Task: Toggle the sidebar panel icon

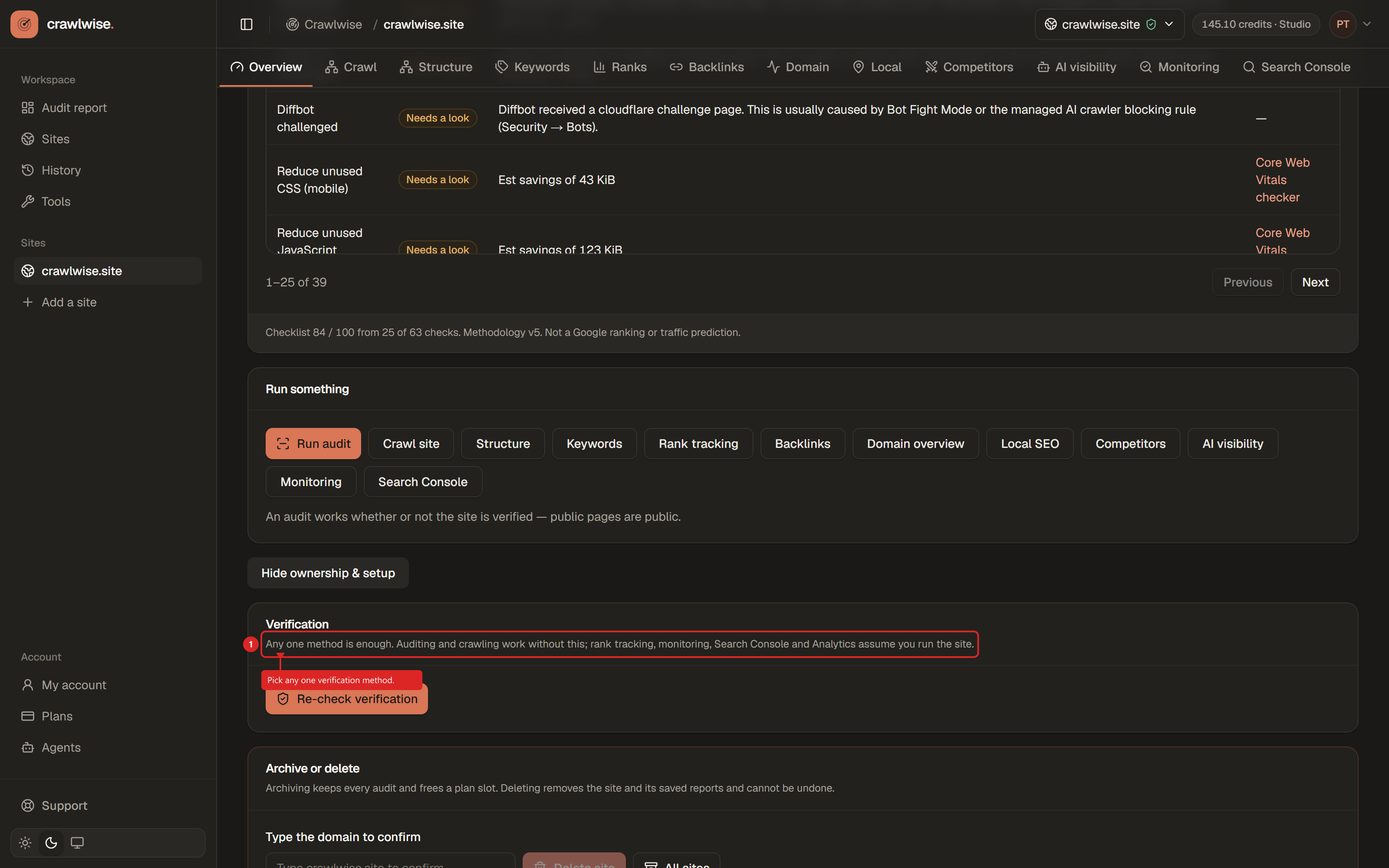Action: [246, 24]
